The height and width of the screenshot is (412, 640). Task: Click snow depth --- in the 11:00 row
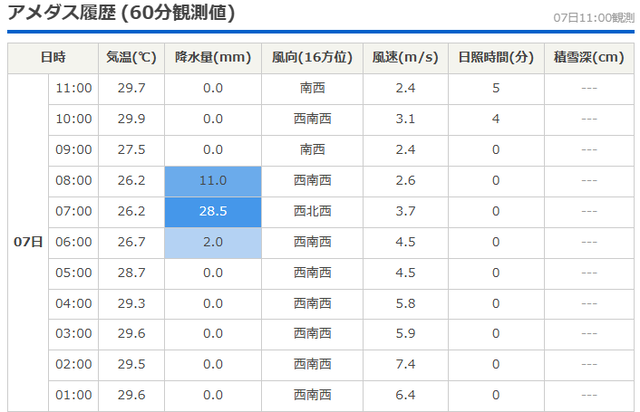[589, 89]
